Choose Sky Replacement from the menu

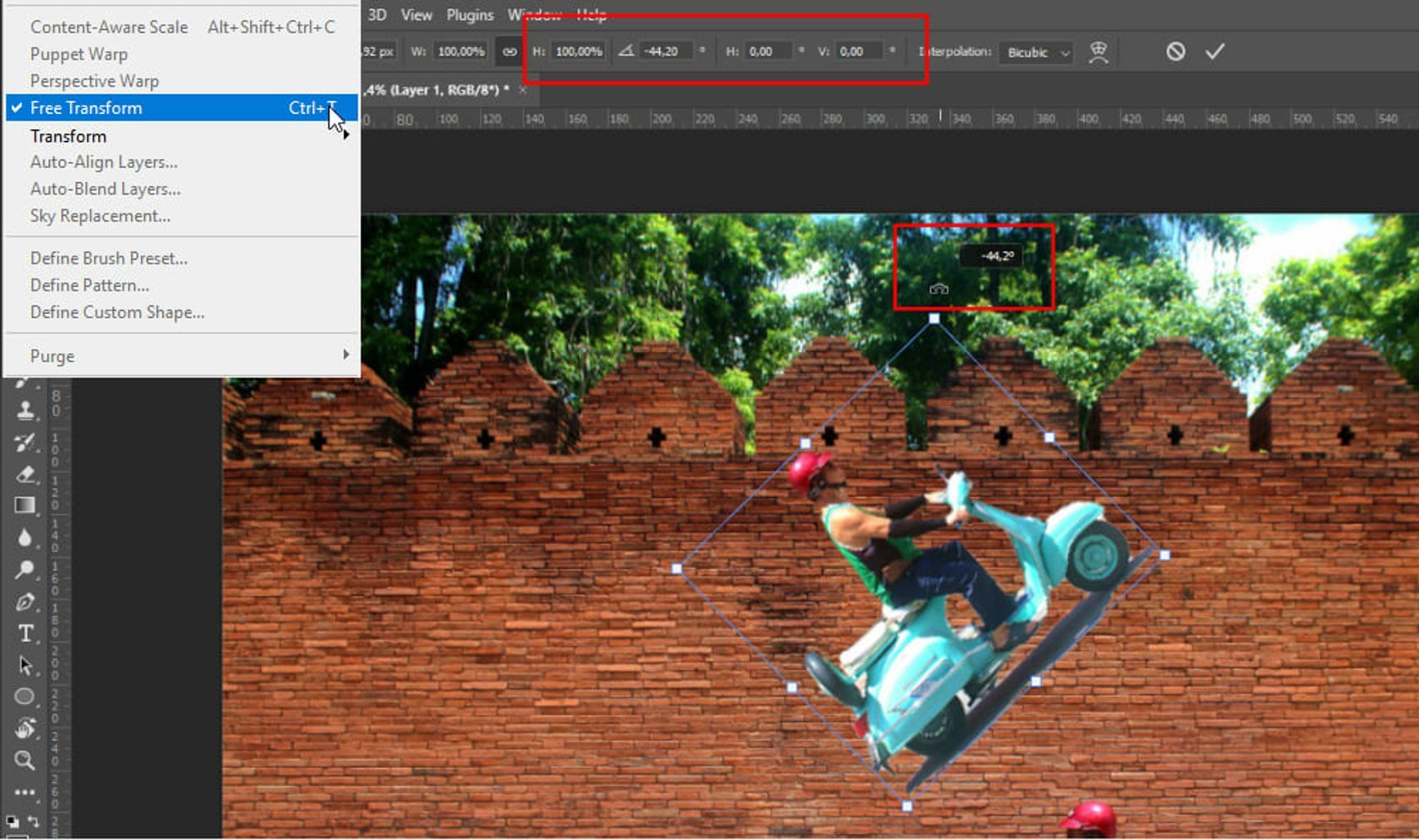(x=99, y=215)
